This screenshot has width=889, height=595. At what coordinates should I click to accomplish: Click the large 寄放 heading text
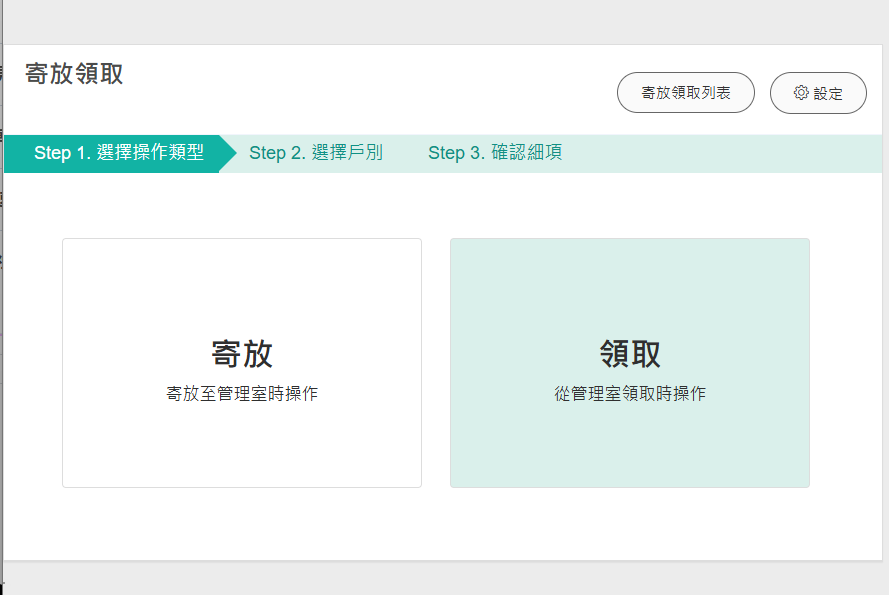click(x=241, y=354)
